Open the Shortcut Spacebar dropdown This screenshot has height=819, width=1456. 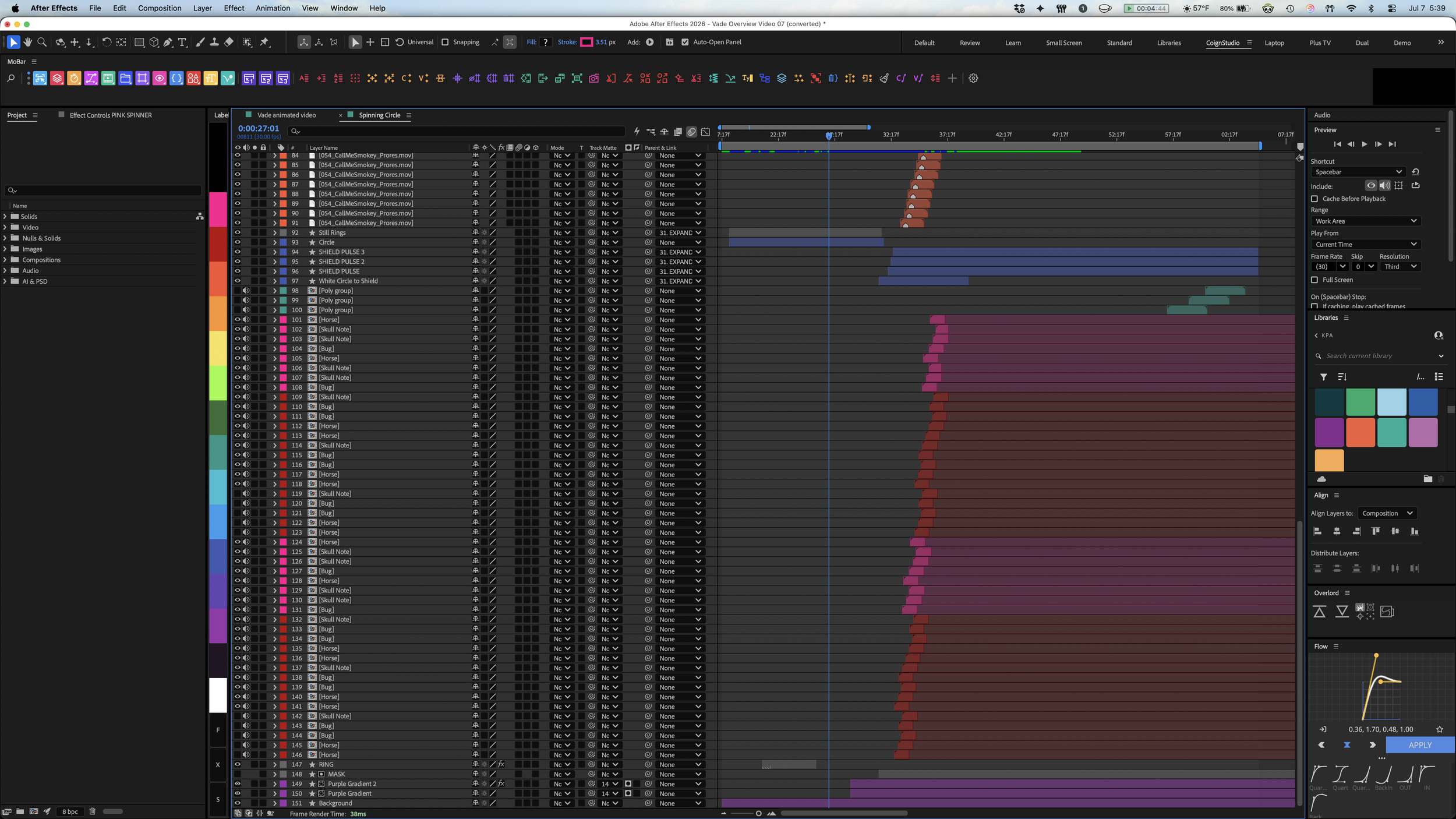tap(1359, 172)
